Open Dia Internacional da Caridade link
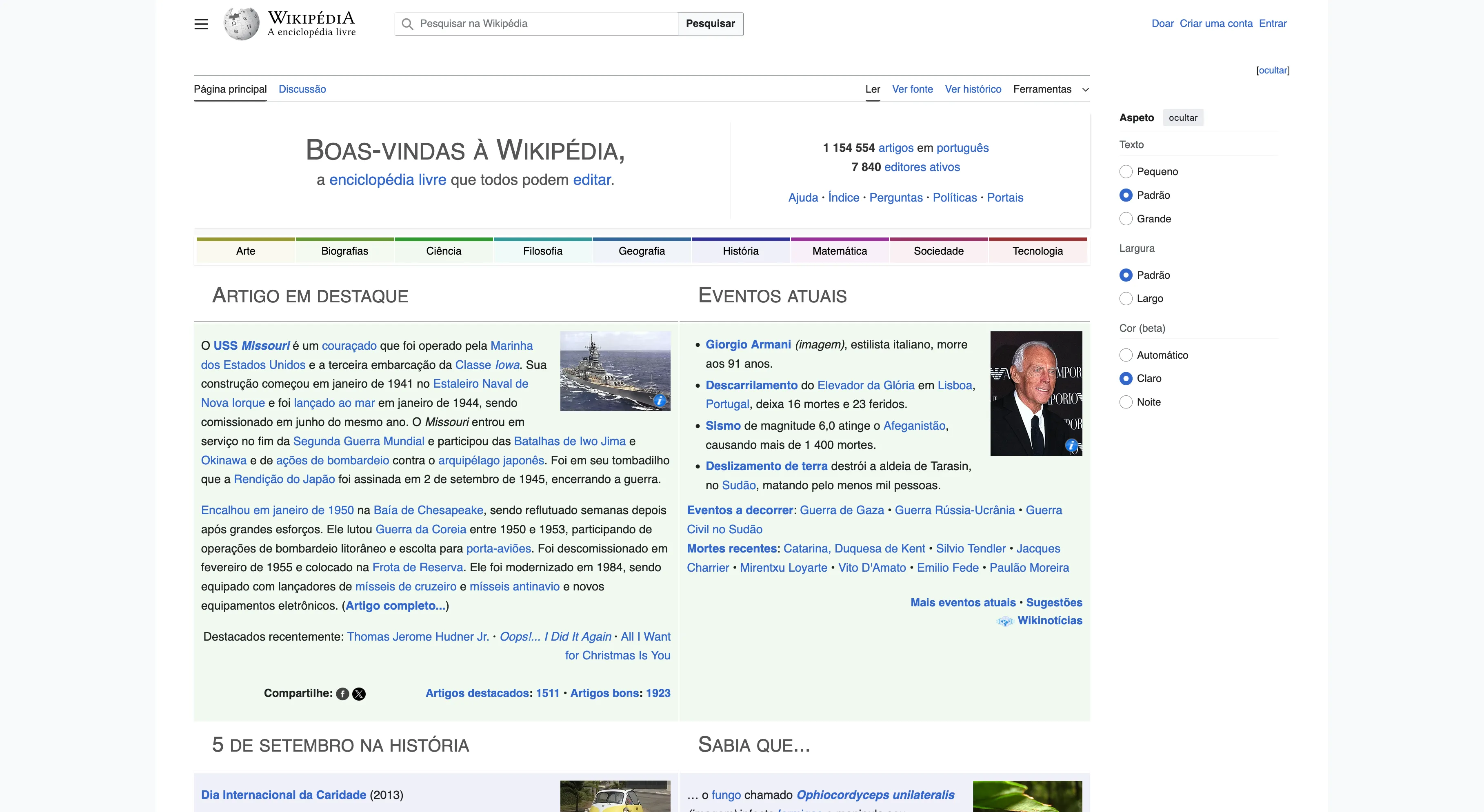This screenshot has height=812, width=1484. pos(283,795)
